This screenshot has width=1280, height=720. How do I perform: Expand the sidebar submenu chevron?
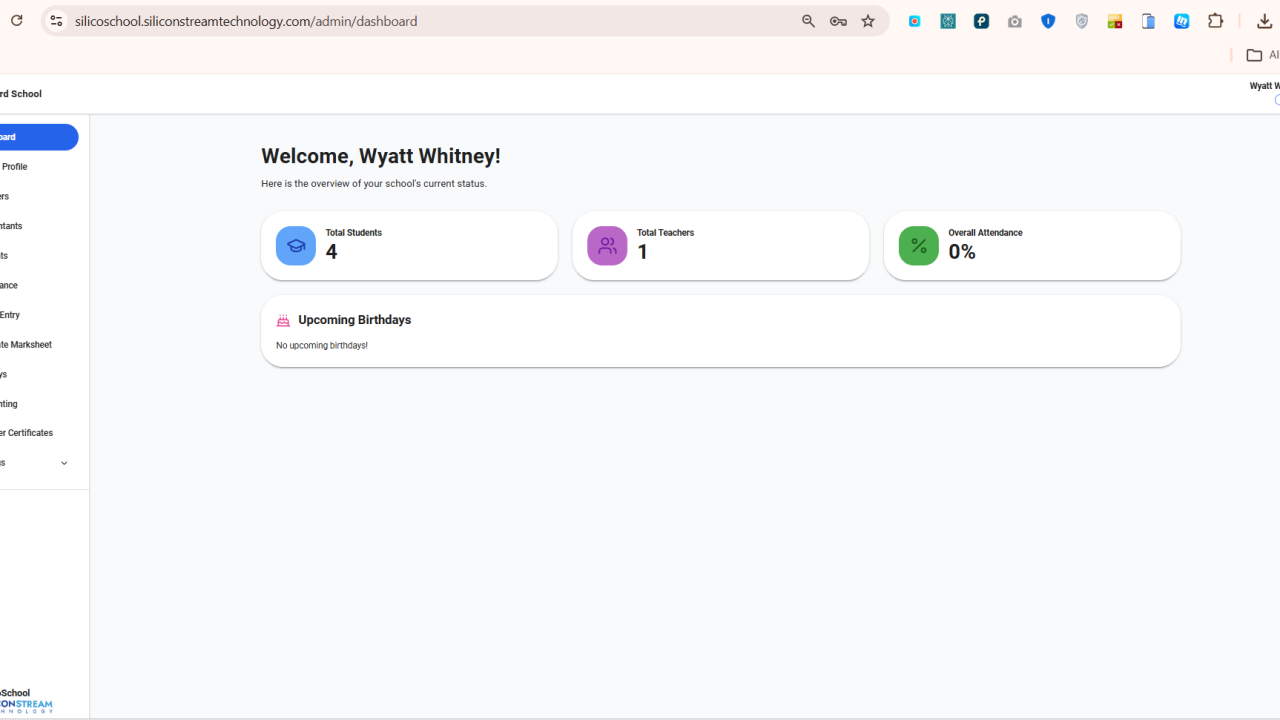64,463
